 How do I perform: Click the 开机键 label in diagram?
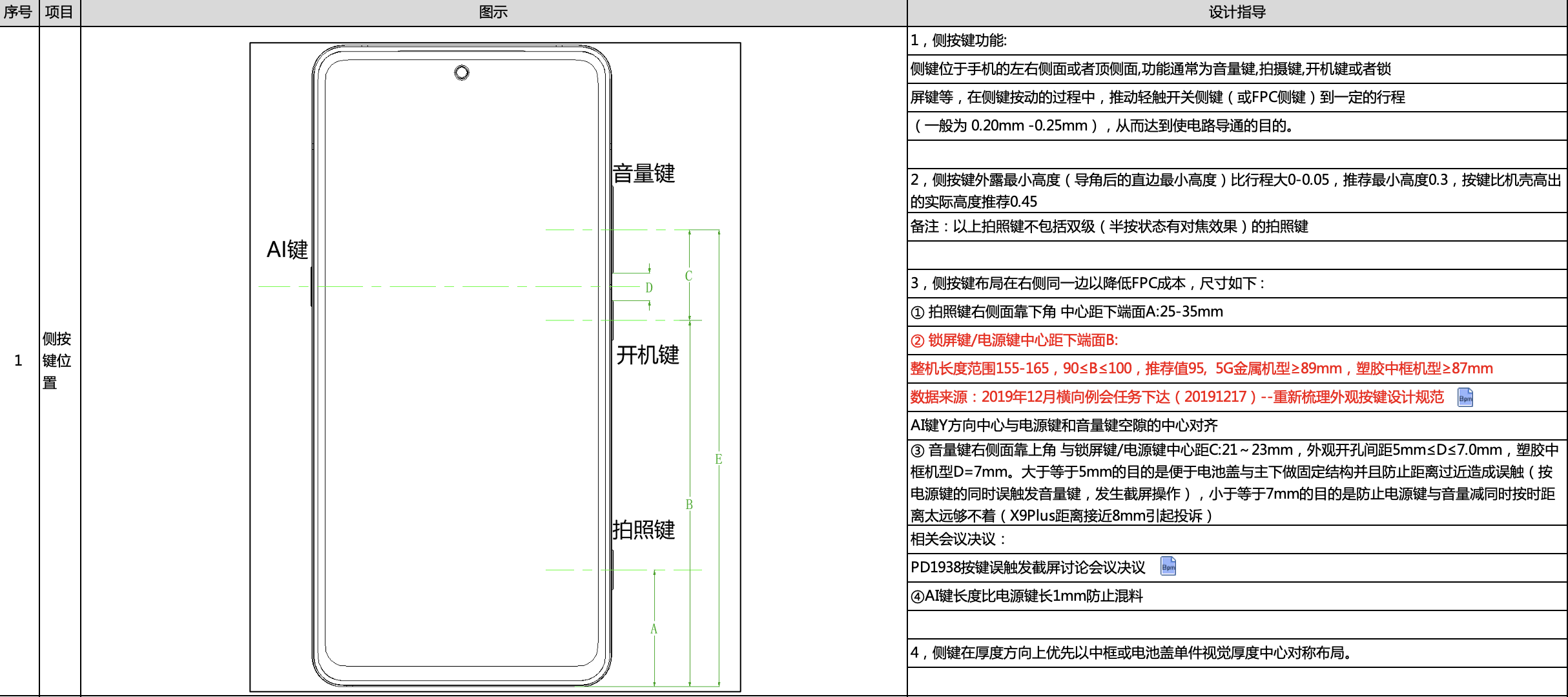[648, 355]
